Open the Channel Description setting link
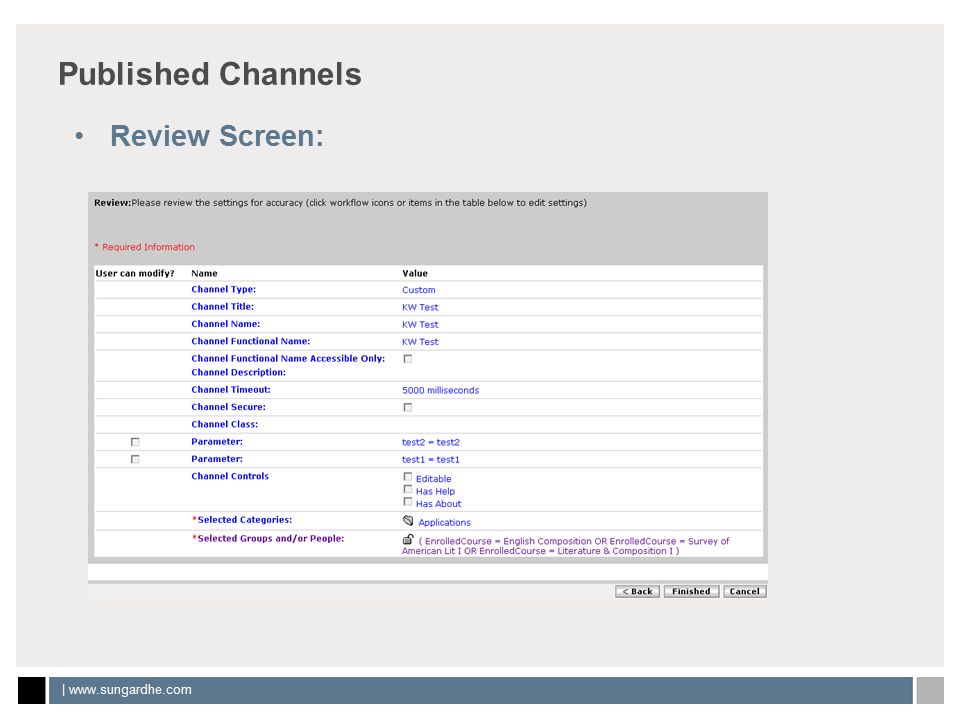960x720 pixels. pos(238,372)
